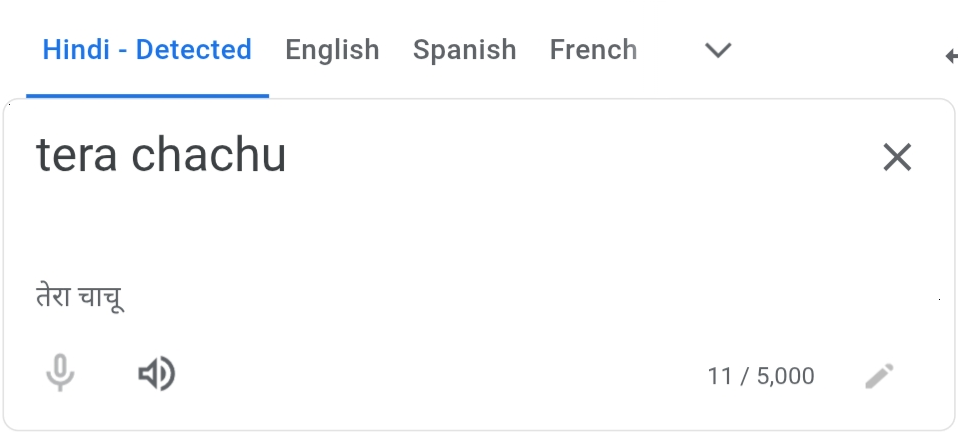Clear source text with the X icon

(896, 157)
